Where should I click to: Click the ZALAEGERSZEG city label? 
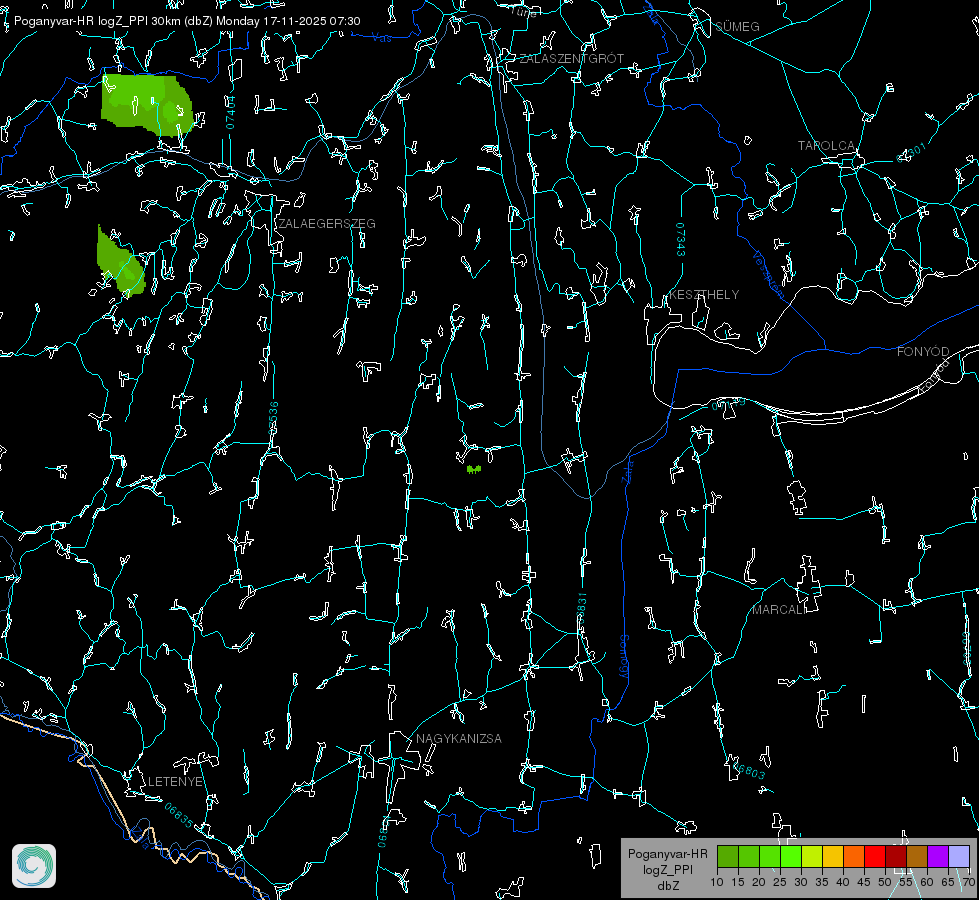point(327,224)
